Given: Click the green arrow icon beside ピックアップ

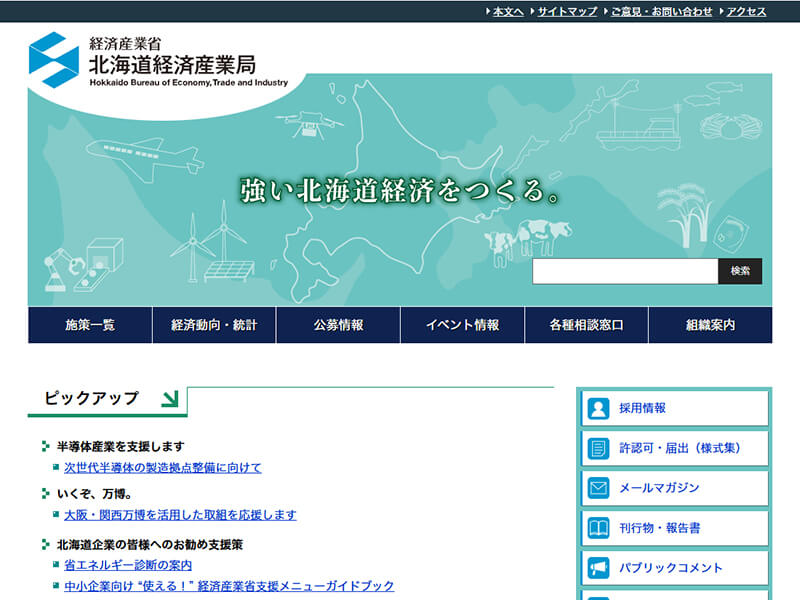Looking at the screenshot, I should pyautogui.click(x=169, y=399).
